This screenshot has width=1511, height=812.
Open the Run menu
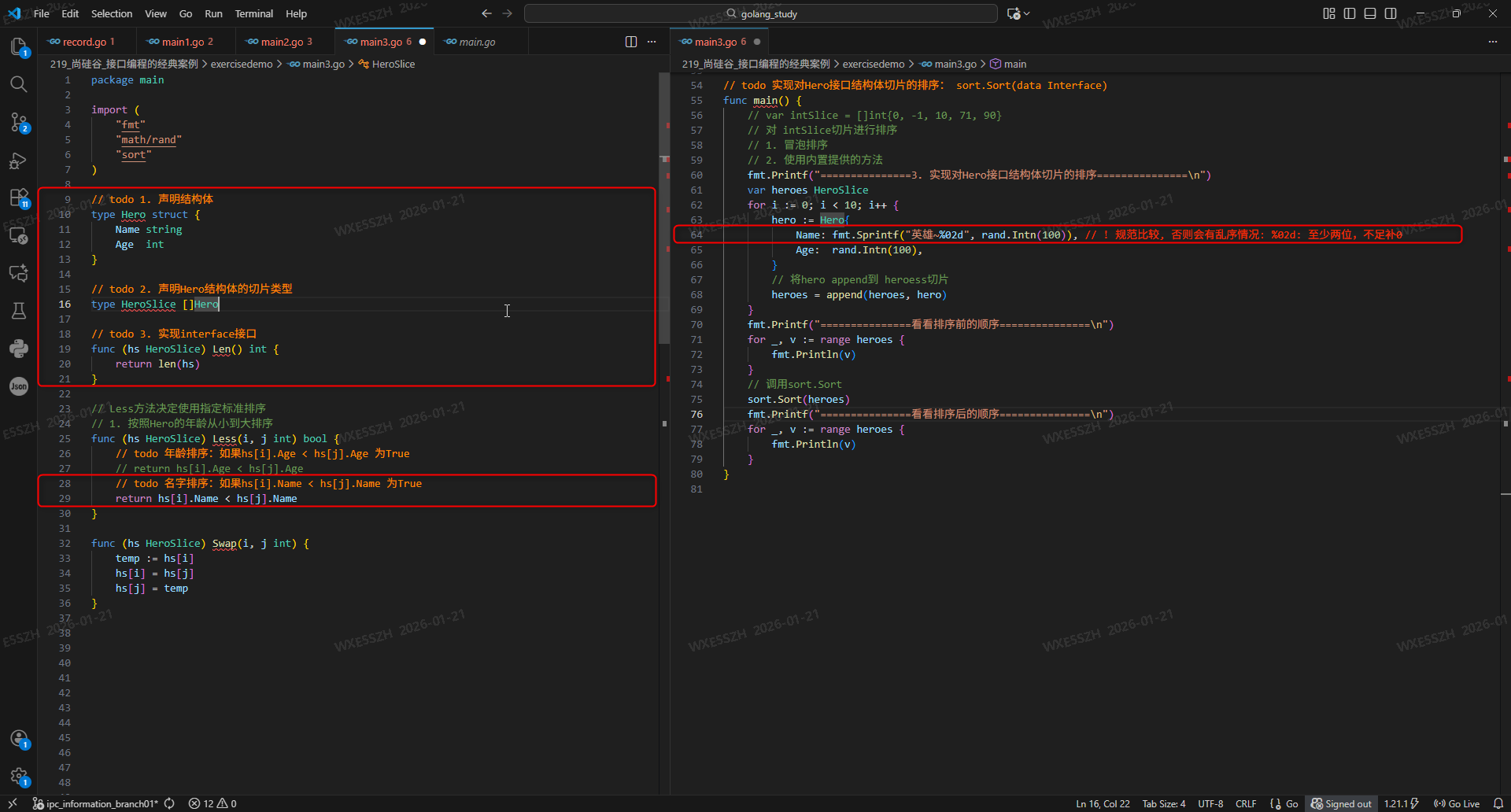(x=213, y=13)
